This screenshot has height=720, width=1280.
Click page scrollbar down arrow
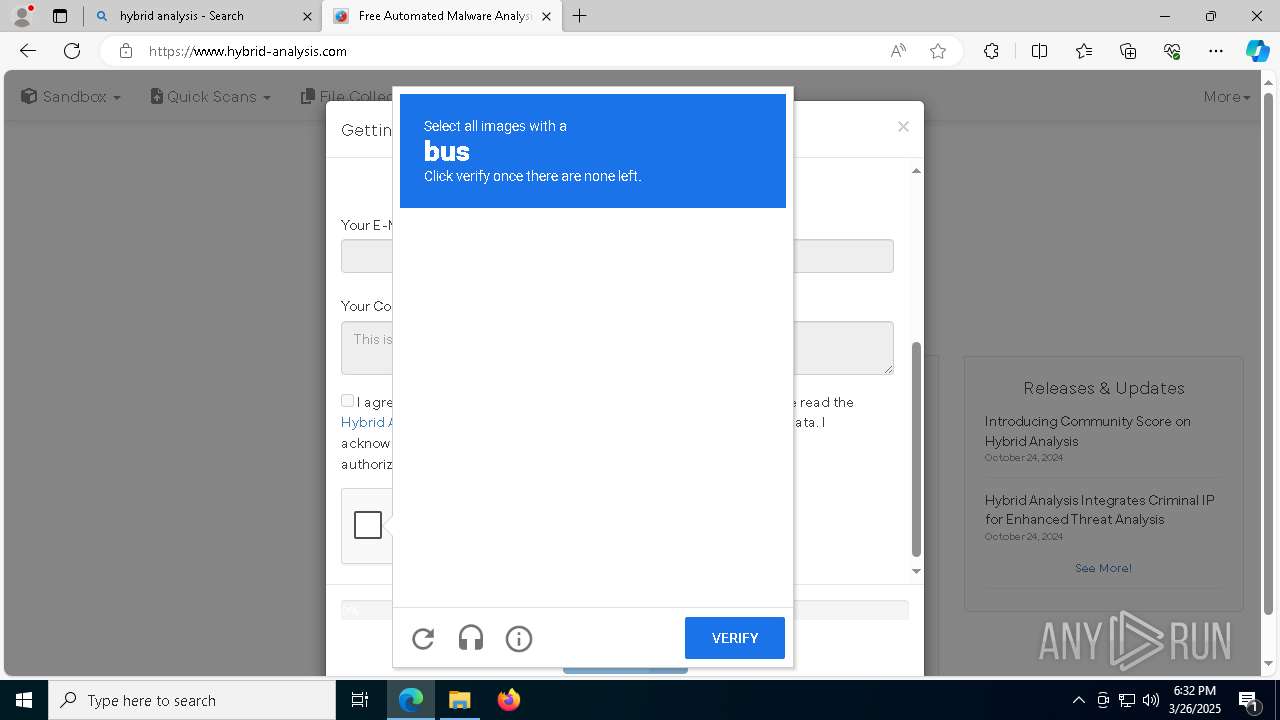click(x=1269, y=664)
